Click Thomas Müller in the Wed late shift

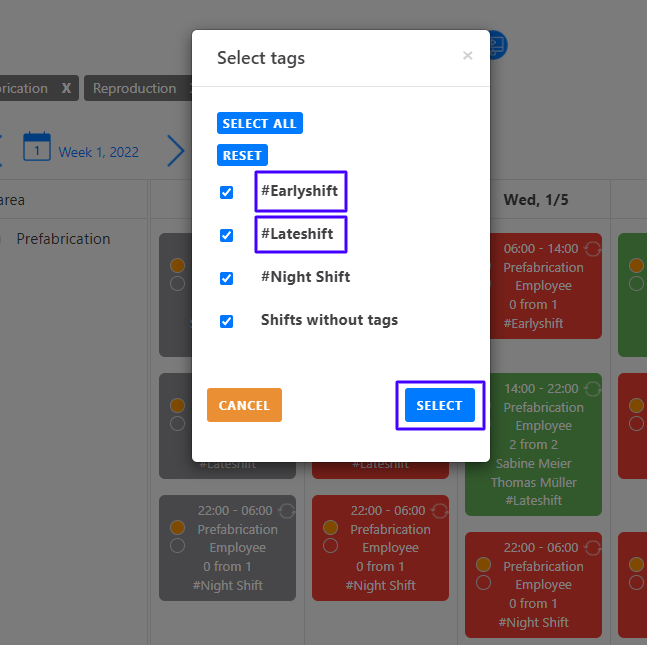pos(533,482)
